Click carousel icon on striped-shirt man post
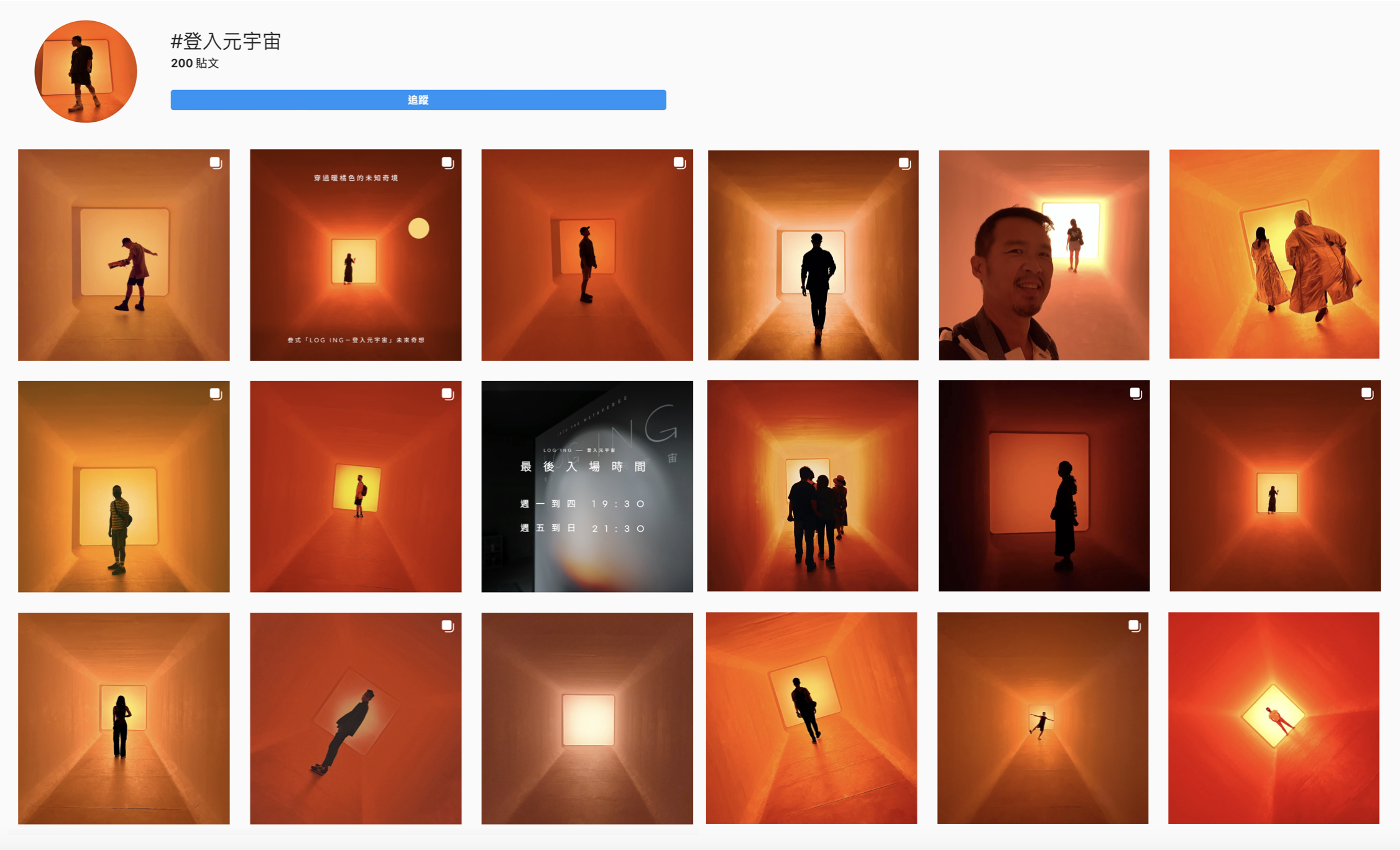The image size is (1400, 850). click(215, 394)
